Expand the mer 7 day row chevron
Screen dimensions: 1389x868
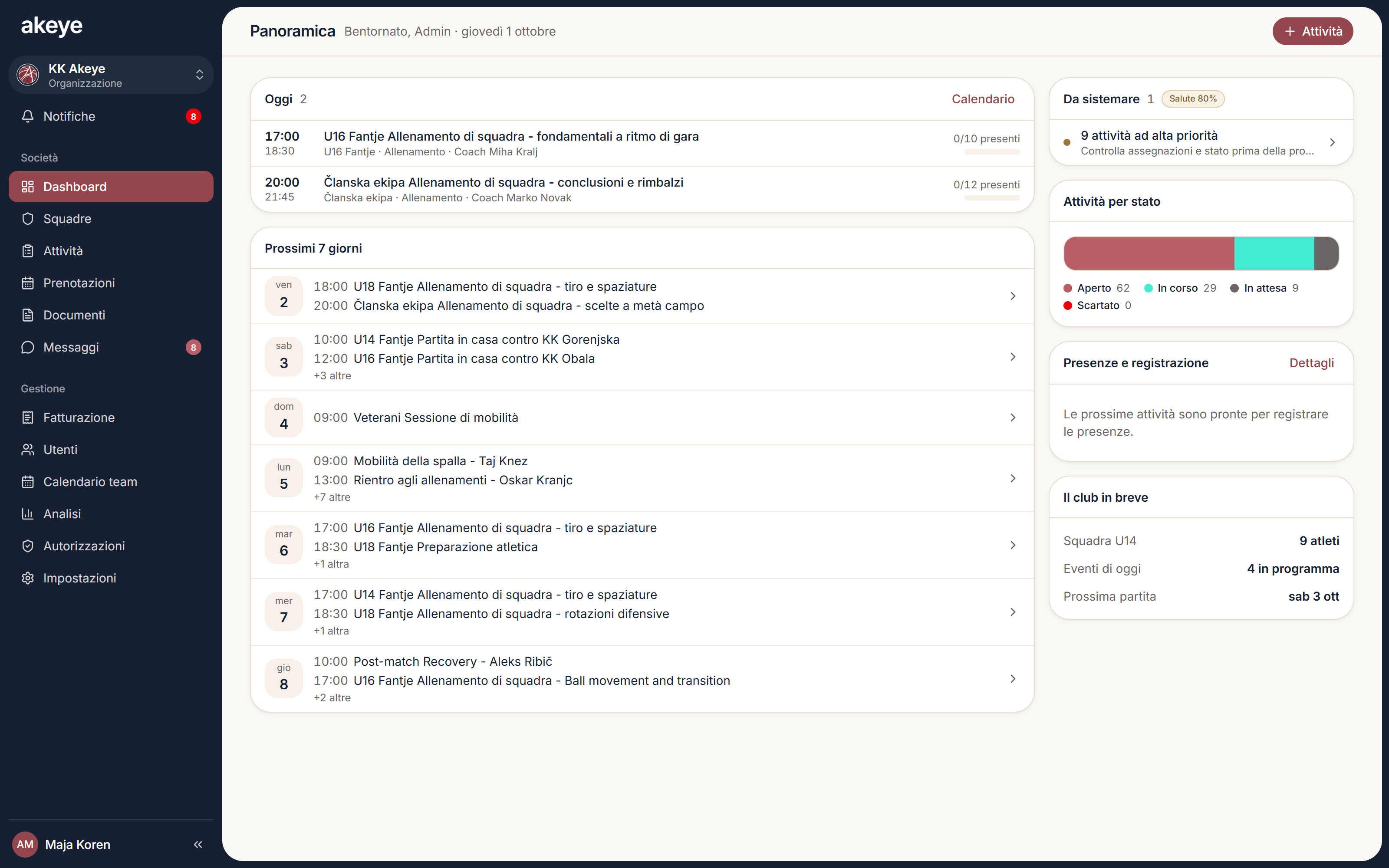1013,612
